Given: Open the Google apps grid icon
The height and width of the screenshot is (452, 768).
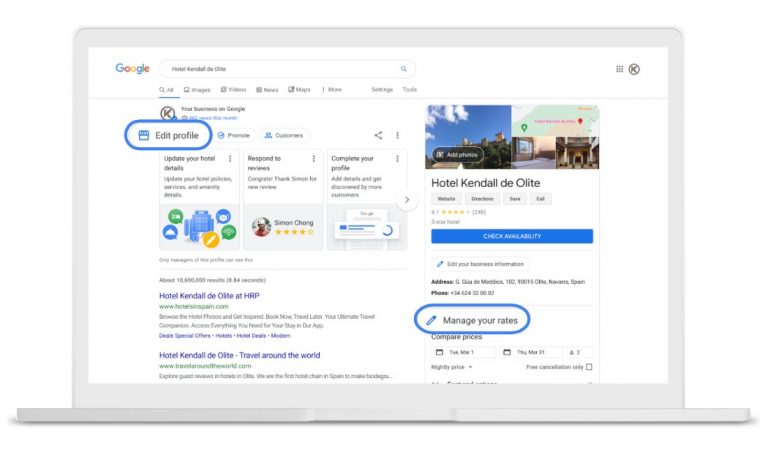Looking at the screenshot, I should pos(620,69).
